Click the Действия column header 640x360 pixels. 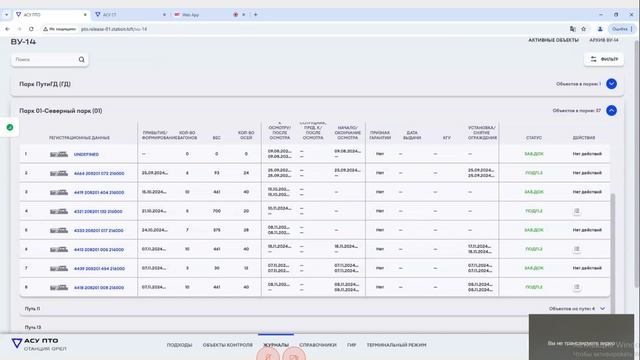[x=584, y=138]
